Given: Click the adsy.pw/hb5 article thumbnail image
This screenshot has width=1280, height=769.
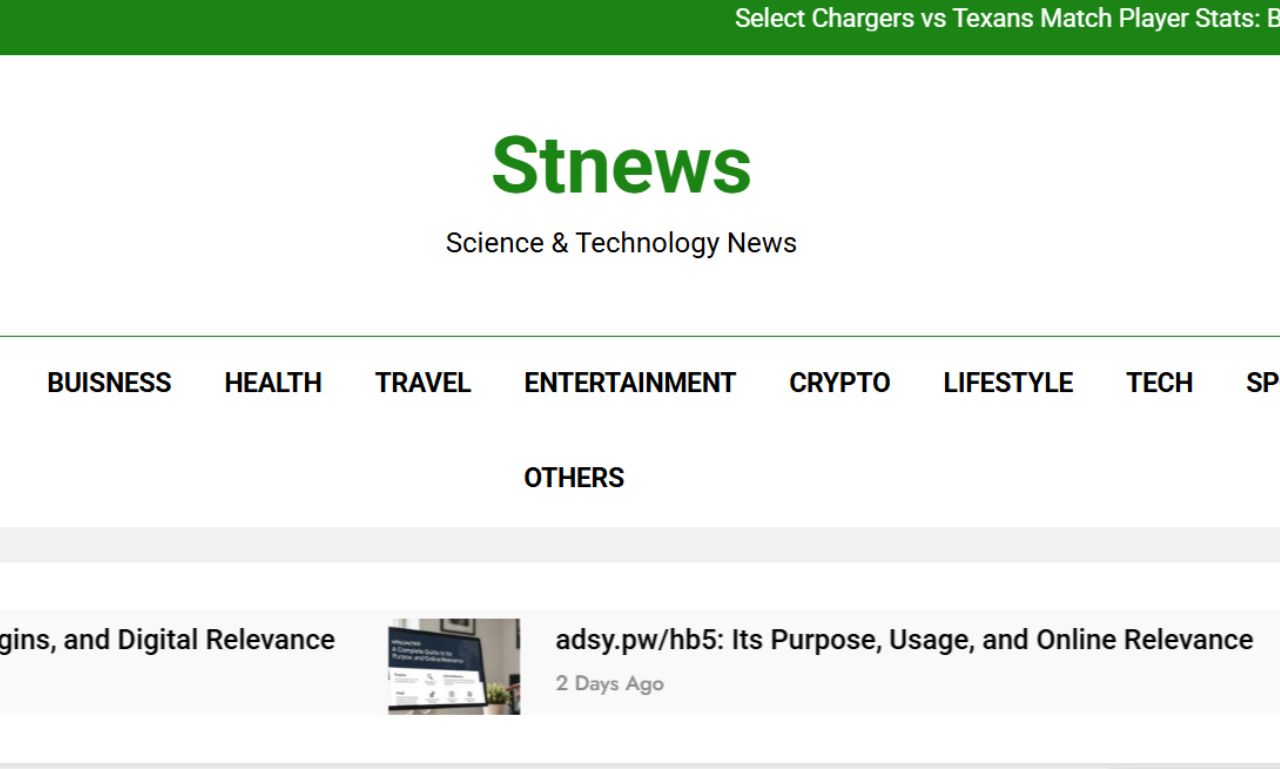Looking at the screenshot, I should tap(453, 666).
